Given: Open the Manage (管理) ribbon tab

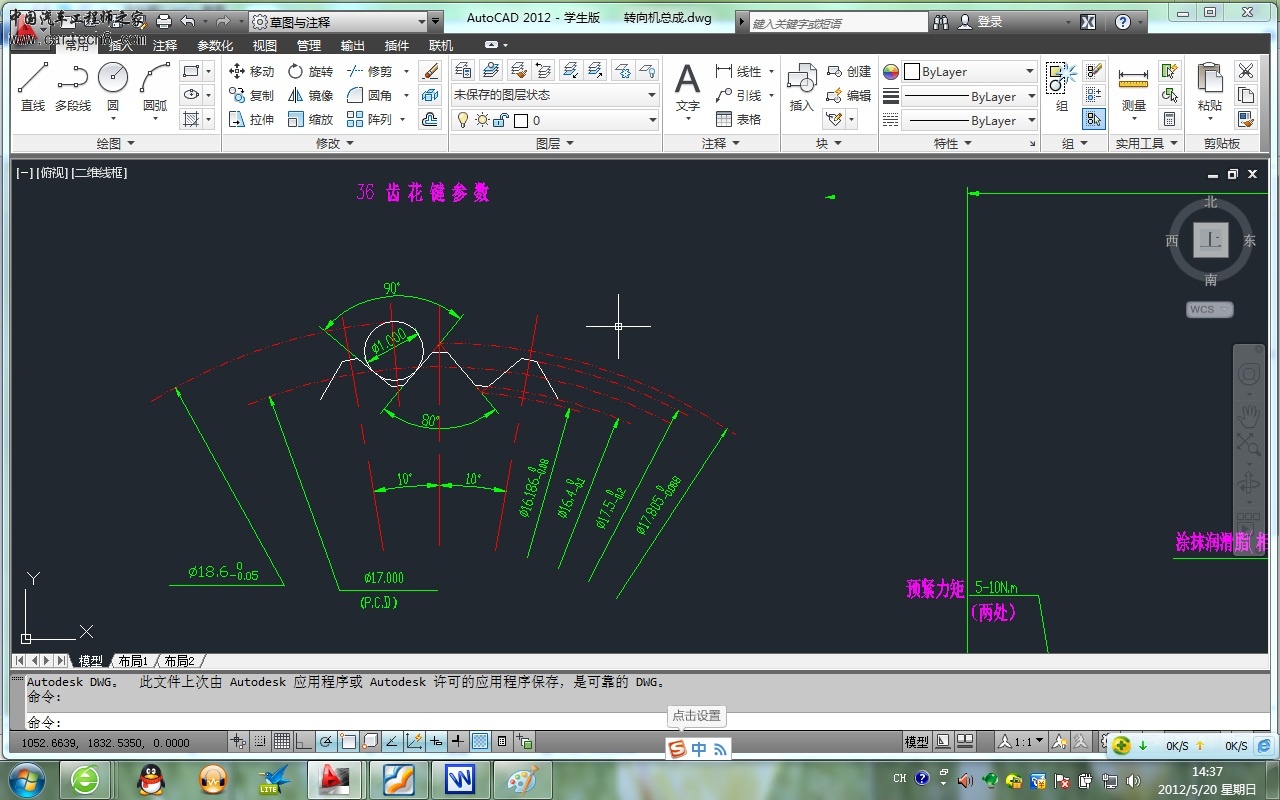Looking at the screenshot, I should pos(309,45).
